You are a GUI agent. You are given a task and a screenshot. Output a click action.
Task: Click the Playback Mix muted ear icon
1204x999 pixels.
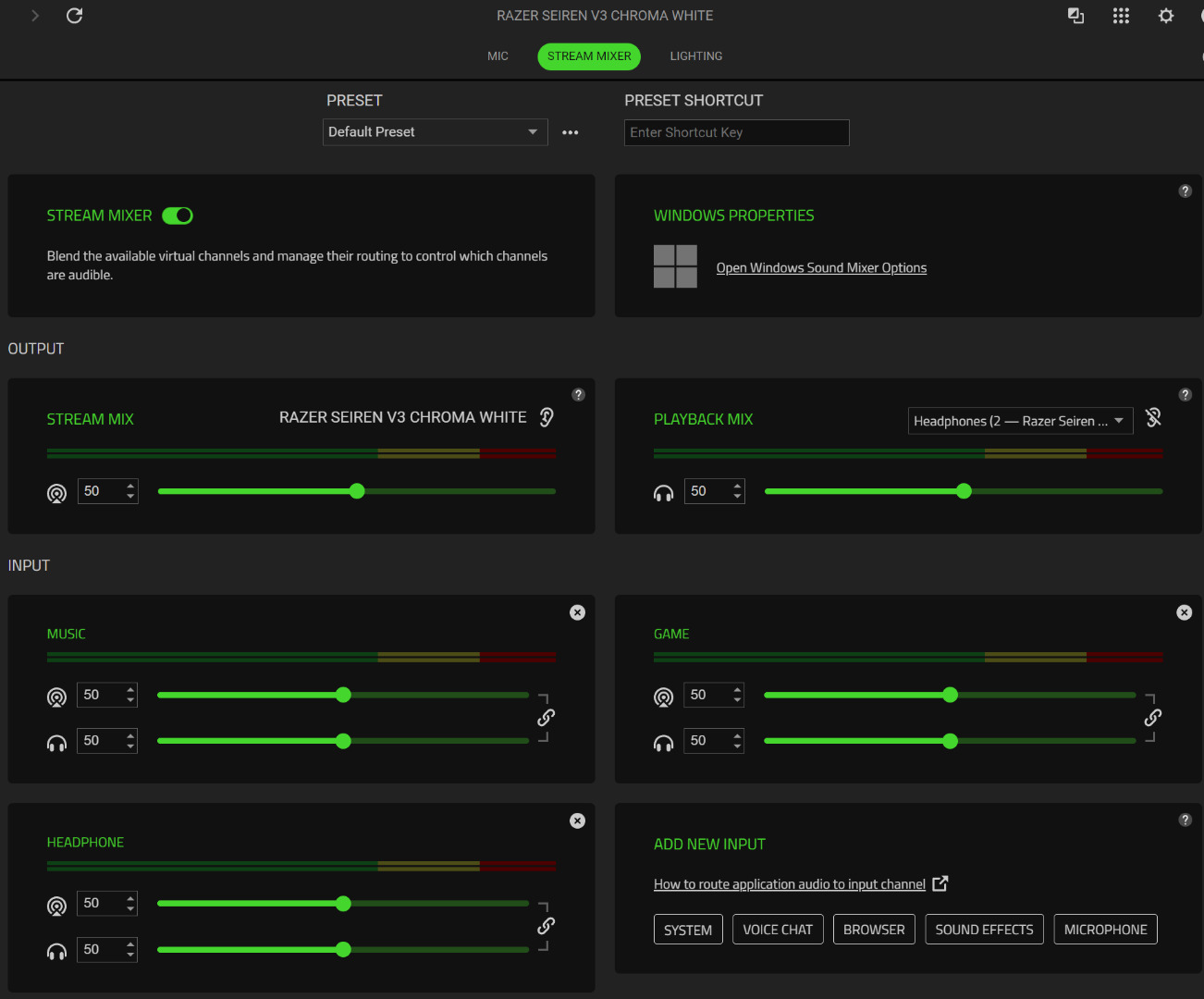coord(1153,418)
